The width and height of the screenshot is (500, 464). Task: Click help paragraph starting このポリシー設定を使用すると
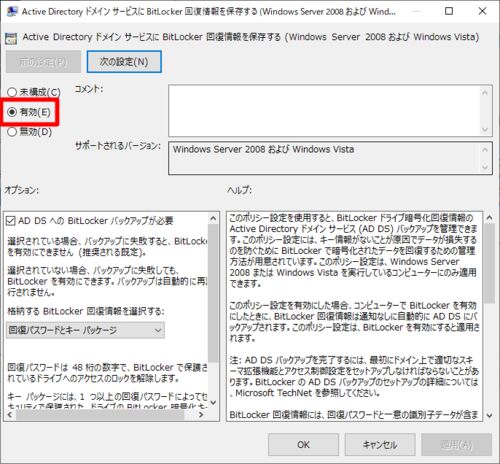click(x=353, y=251)
